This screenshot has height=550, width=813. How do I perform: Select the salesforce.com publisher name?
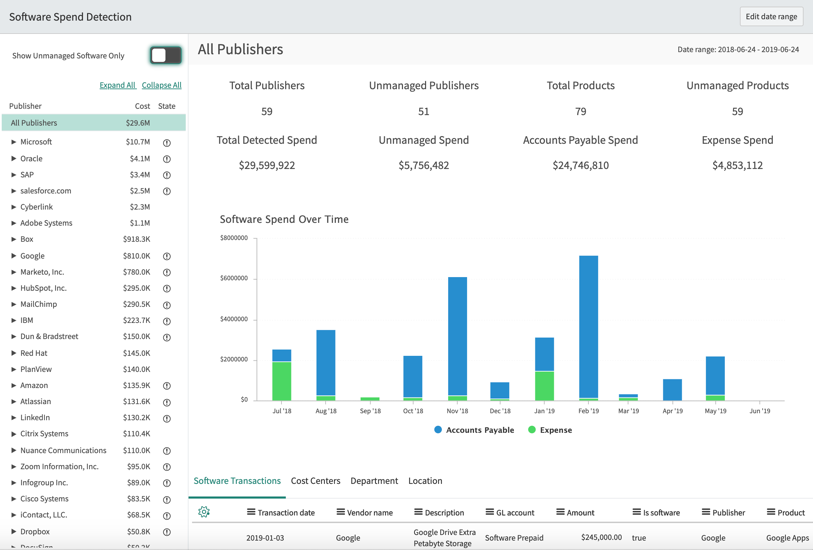point(46,191)
